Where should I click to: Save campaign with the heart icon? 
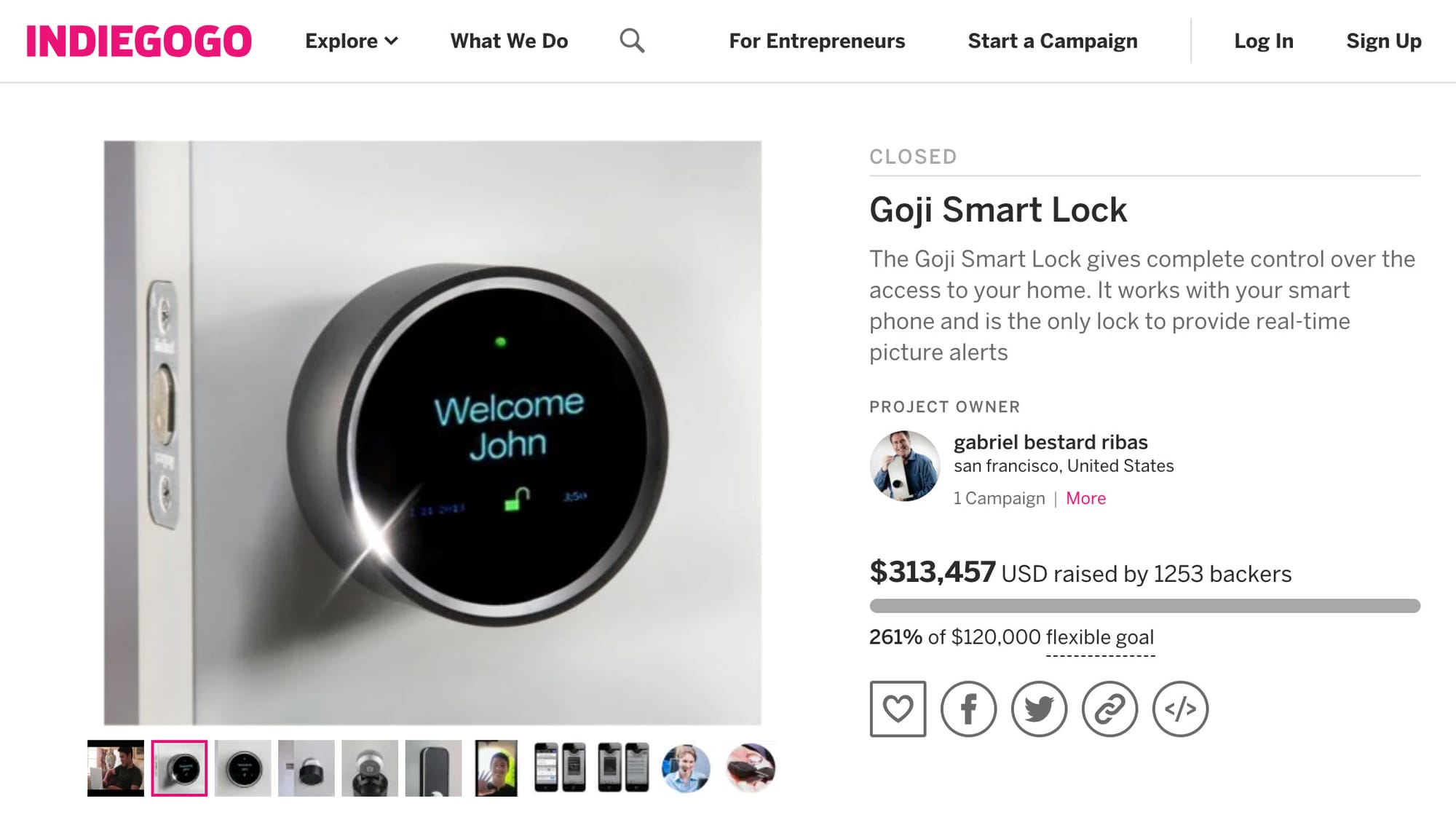point(898,709)
